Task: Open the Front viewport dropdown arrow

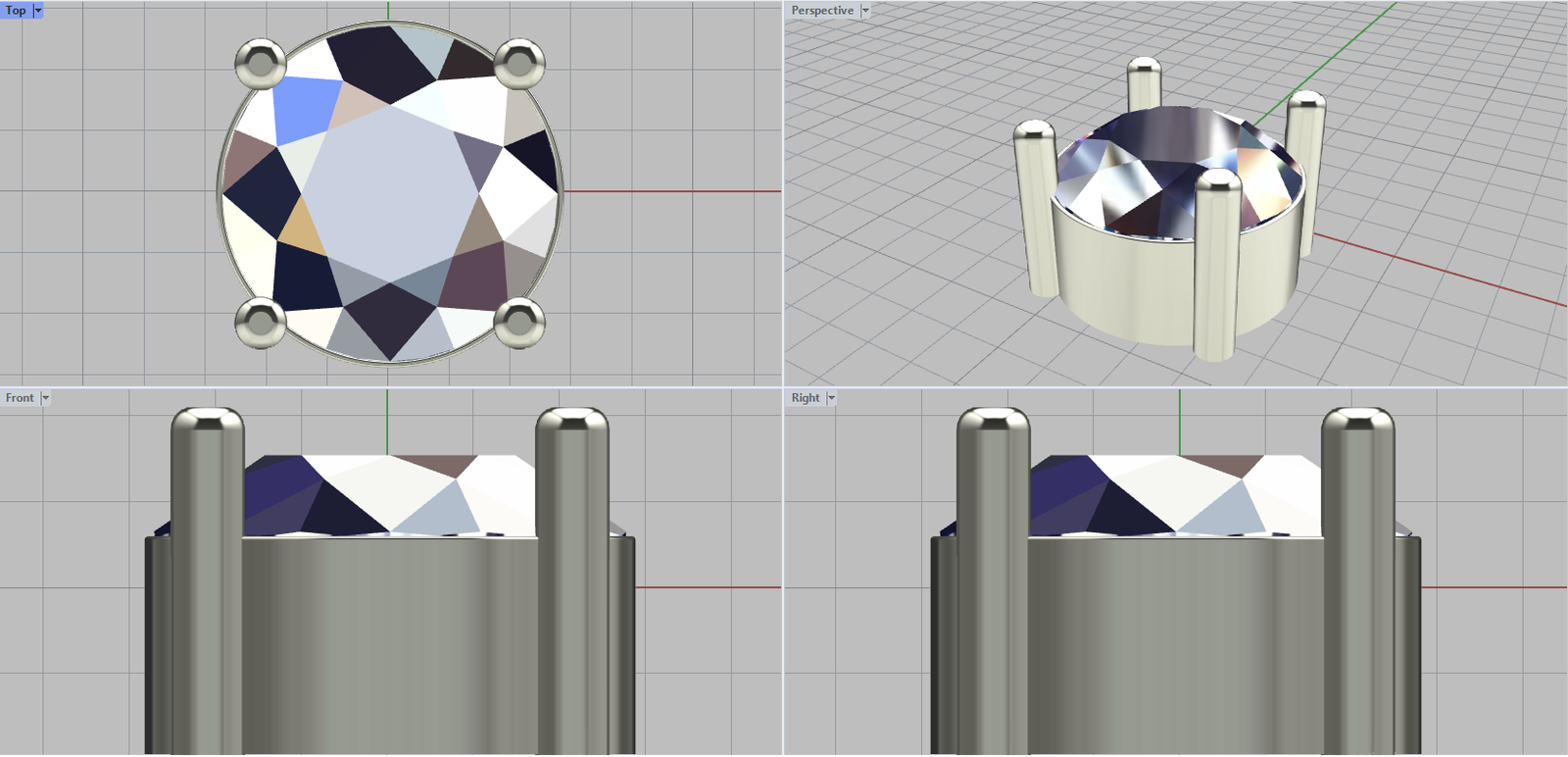Action: click(45, 398)
